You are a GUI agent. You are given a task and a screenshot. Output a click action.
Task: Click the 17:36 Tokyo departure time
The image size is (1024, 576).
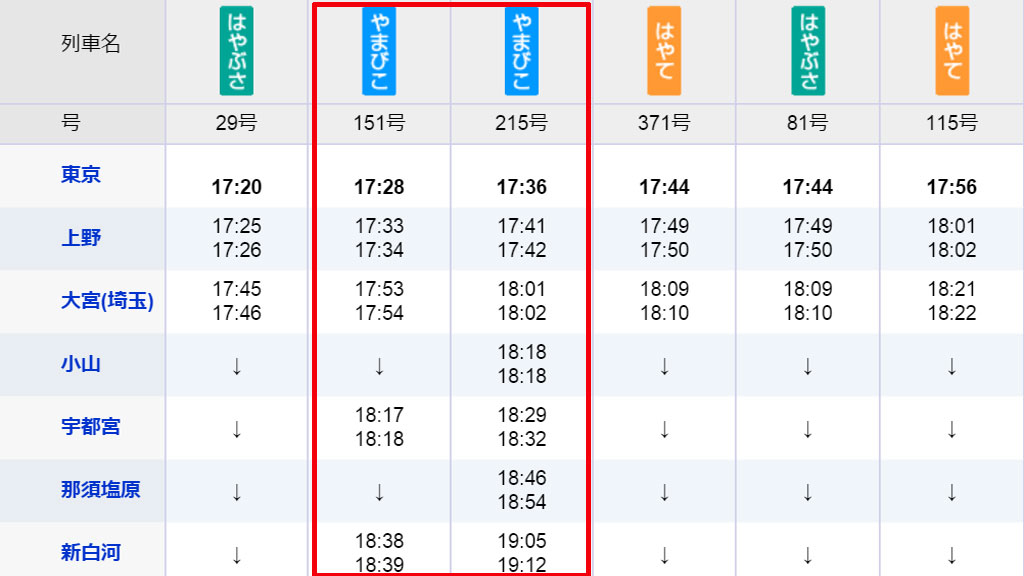[521, 187]
